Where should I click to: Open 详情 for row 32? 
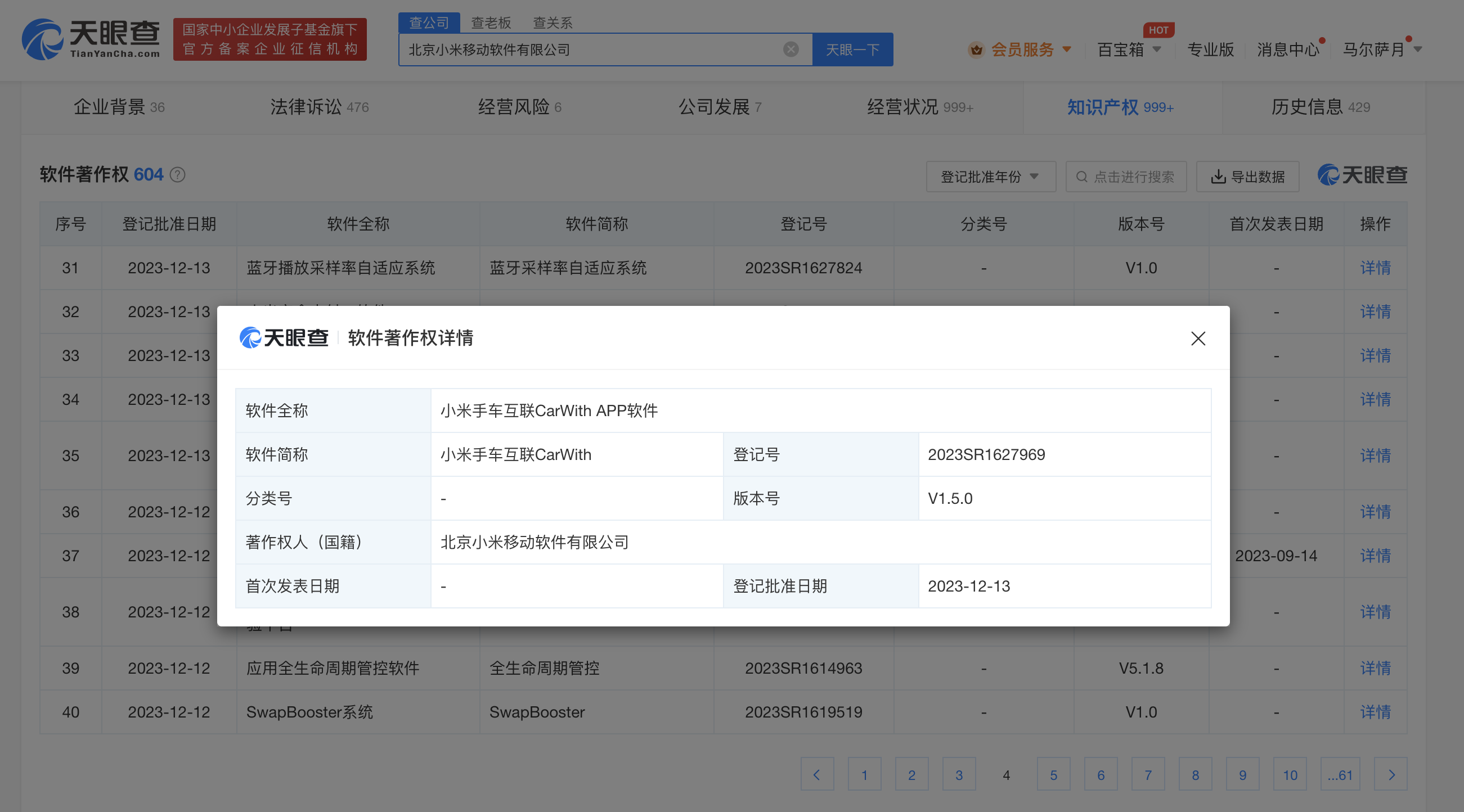(x=1375, y=311)
